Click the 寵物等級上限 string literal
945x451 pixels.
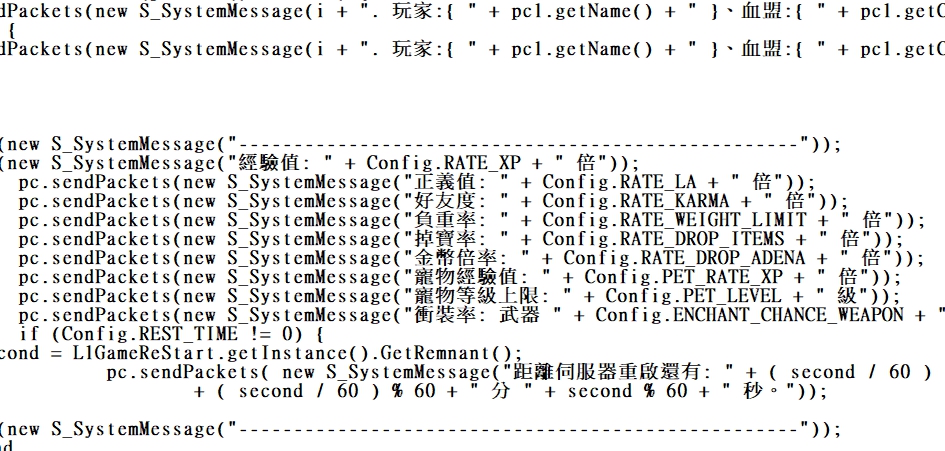[x=488, y=296]
